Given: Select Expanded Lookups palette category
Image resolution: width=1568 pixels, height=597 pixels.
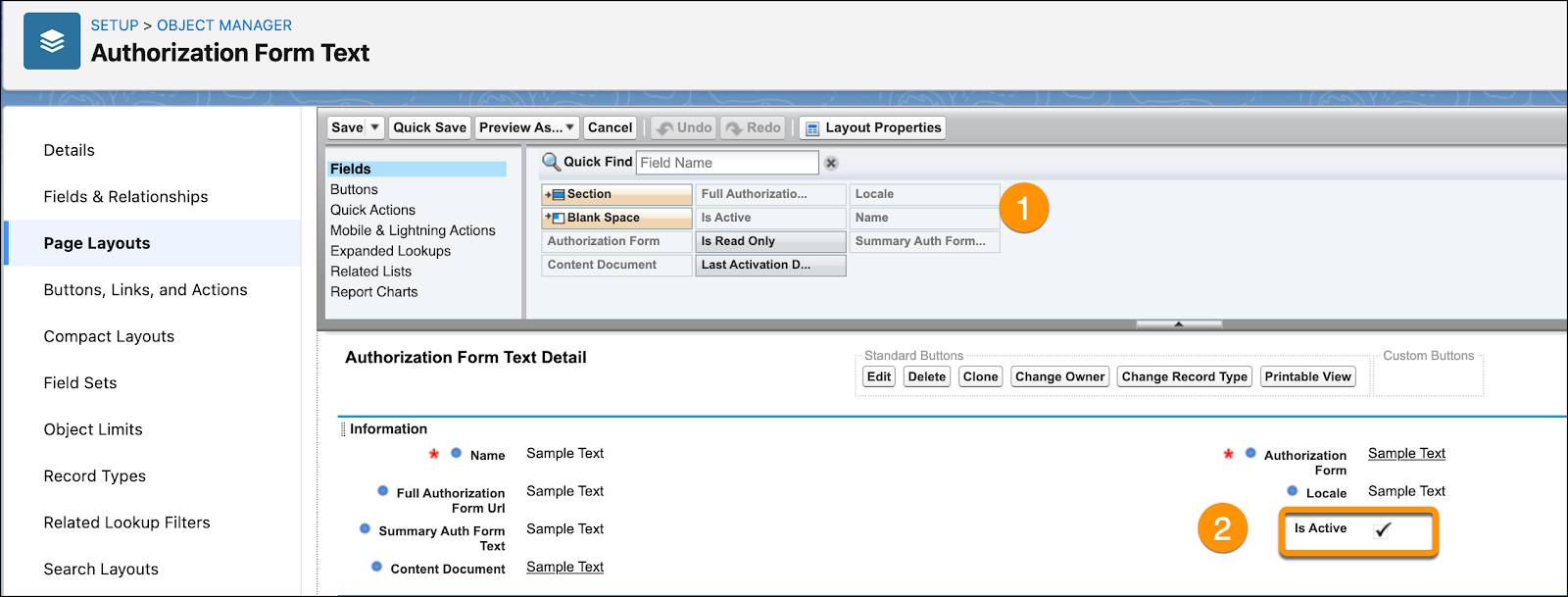Looking at the screenshot, I should 390,251.
